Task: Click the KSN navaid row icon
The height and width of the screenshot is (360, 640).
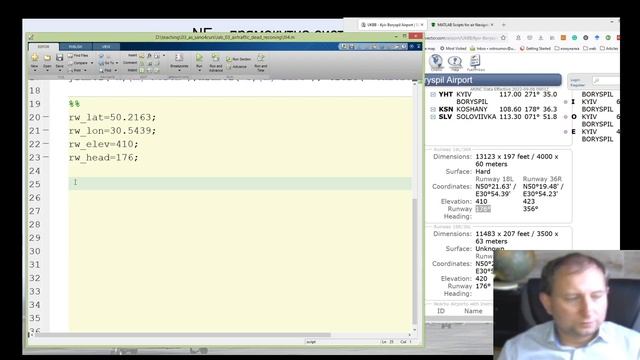Action: (x=433, y=109)
